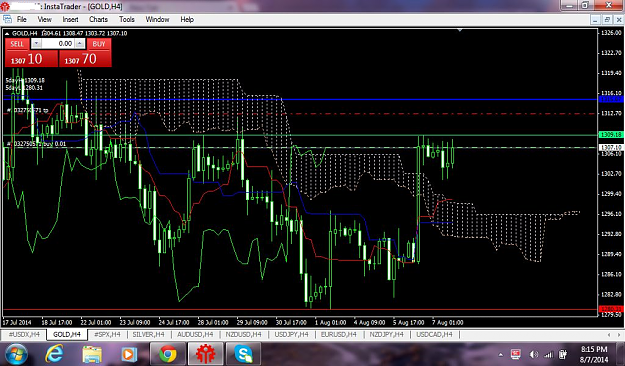Screen dimensions: 625x366
Task: Click the 1307.70 buy price panel
Action: [85, 59]
